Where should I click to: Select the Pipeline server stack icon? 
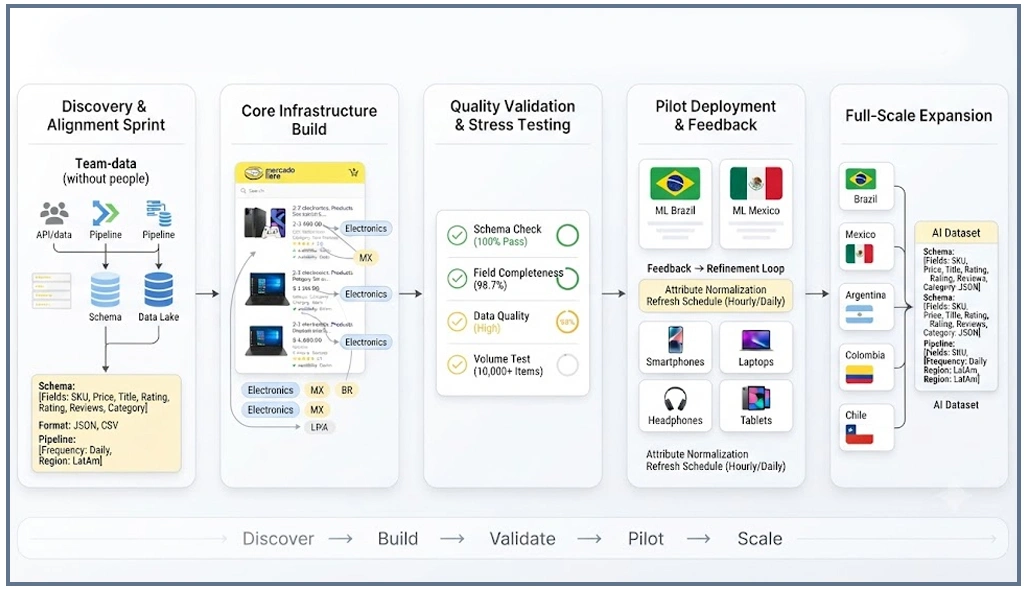(158, 213)
